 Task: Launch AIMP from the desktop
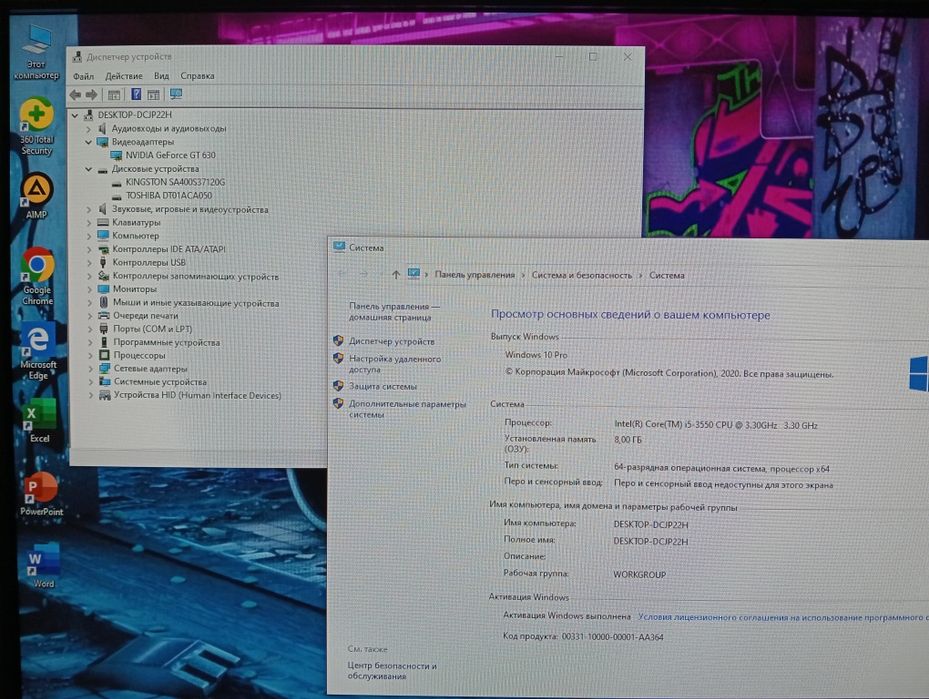(x=37, y=195)
